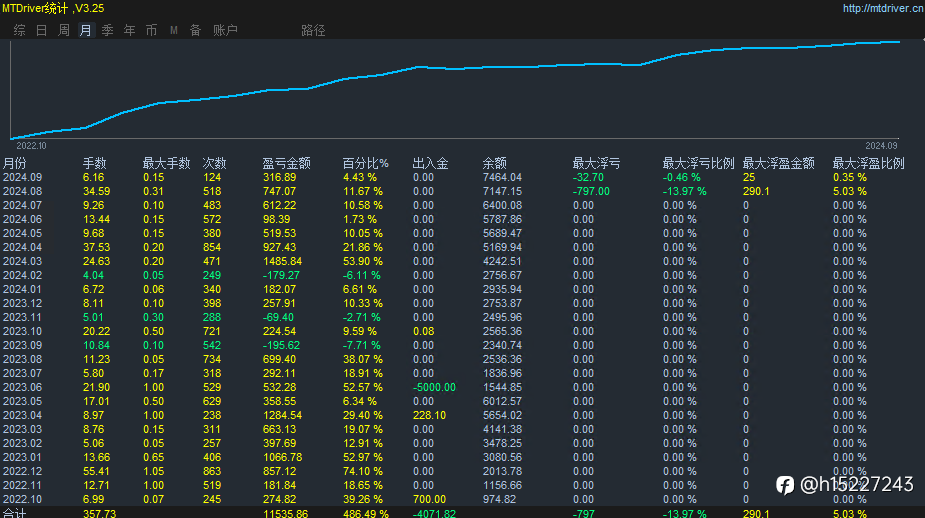This screenshot has width=925, height=518.
Task: Click the 2022.10 chart start date label
Action: 32,146
